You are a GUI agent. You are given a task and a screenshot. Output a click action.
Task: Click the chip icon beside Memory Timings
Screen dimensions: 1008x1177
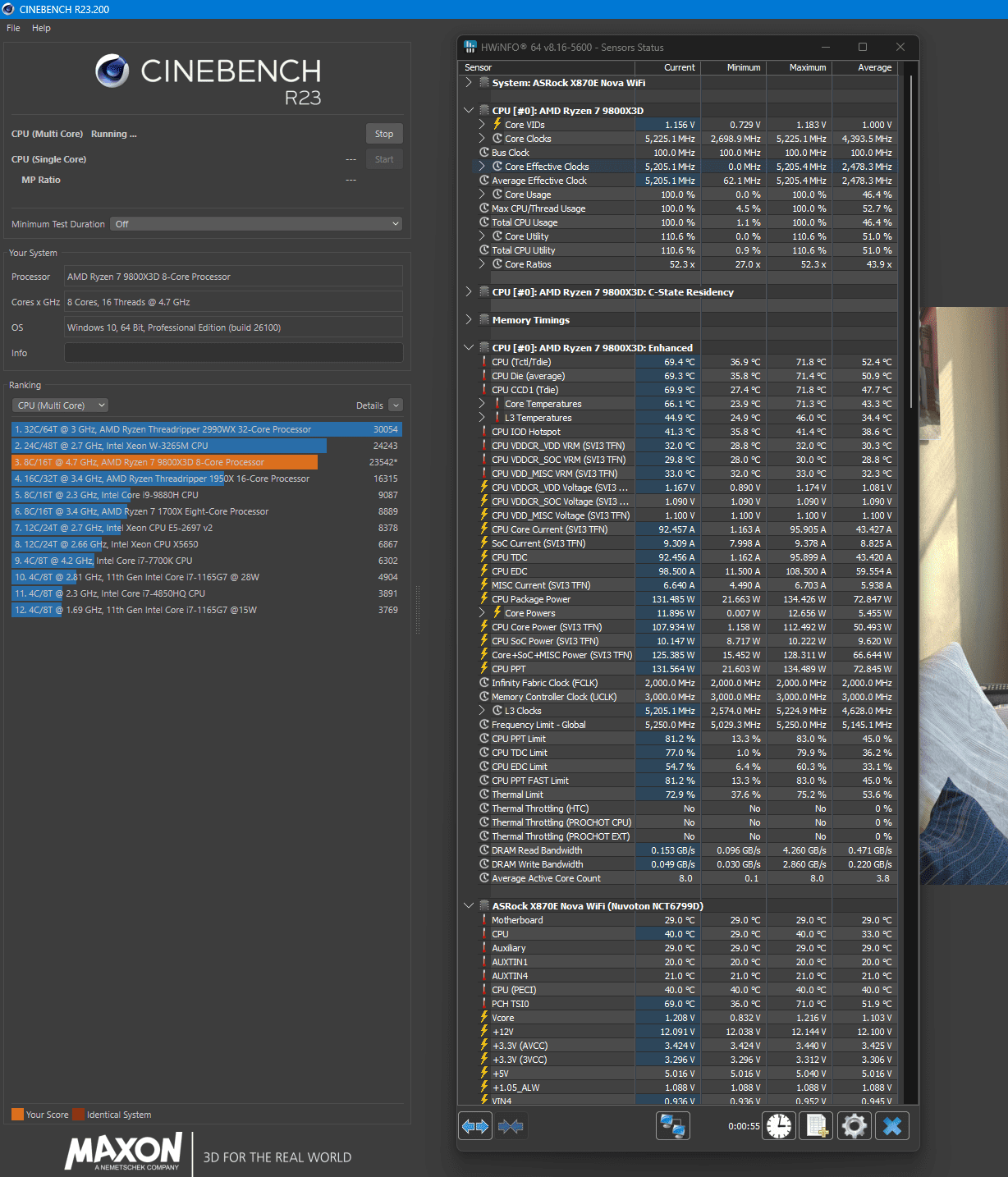[x=484, y=320]
